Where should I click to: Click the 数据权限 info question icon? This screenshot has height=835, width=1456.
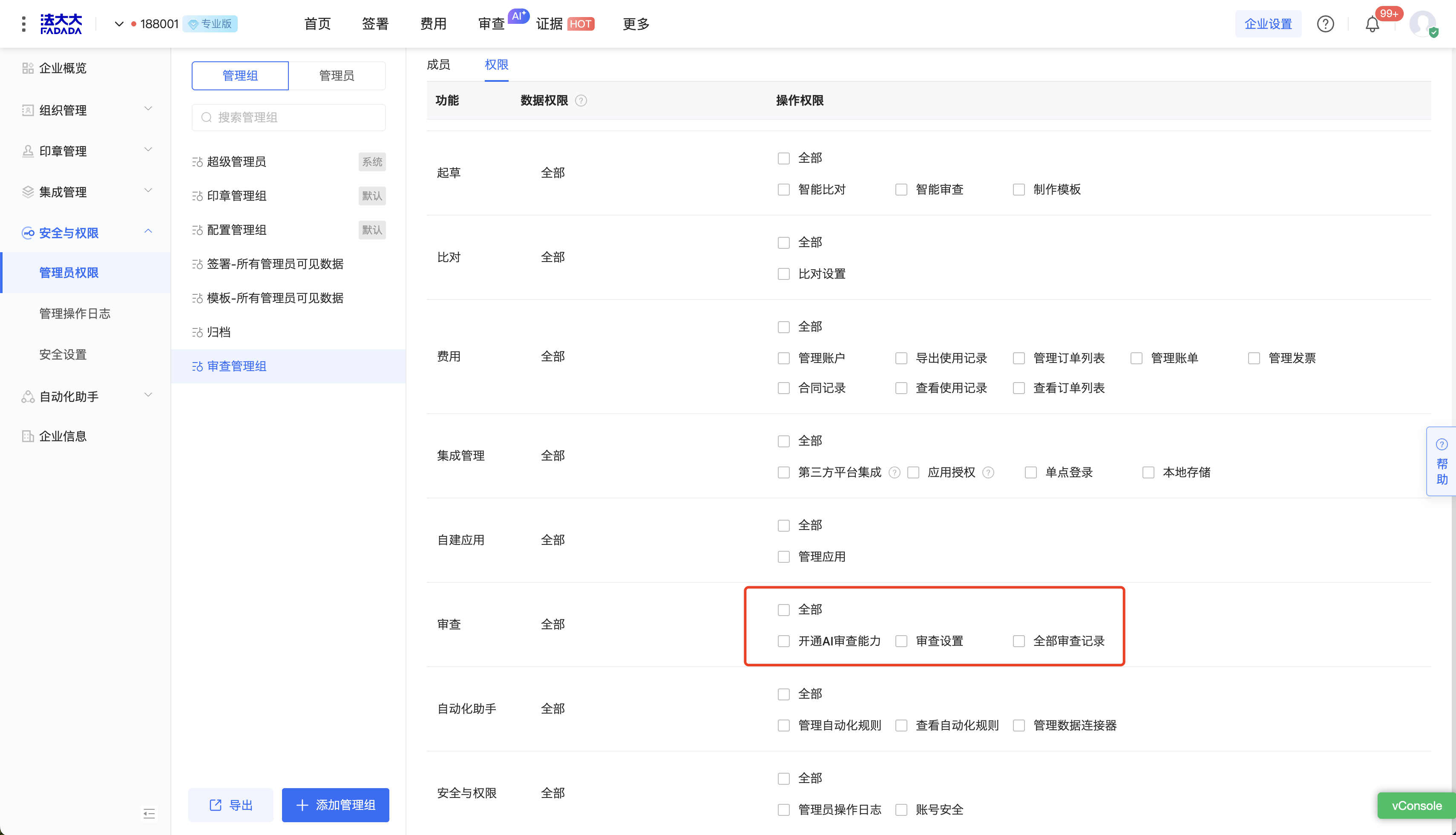point(581,101)
